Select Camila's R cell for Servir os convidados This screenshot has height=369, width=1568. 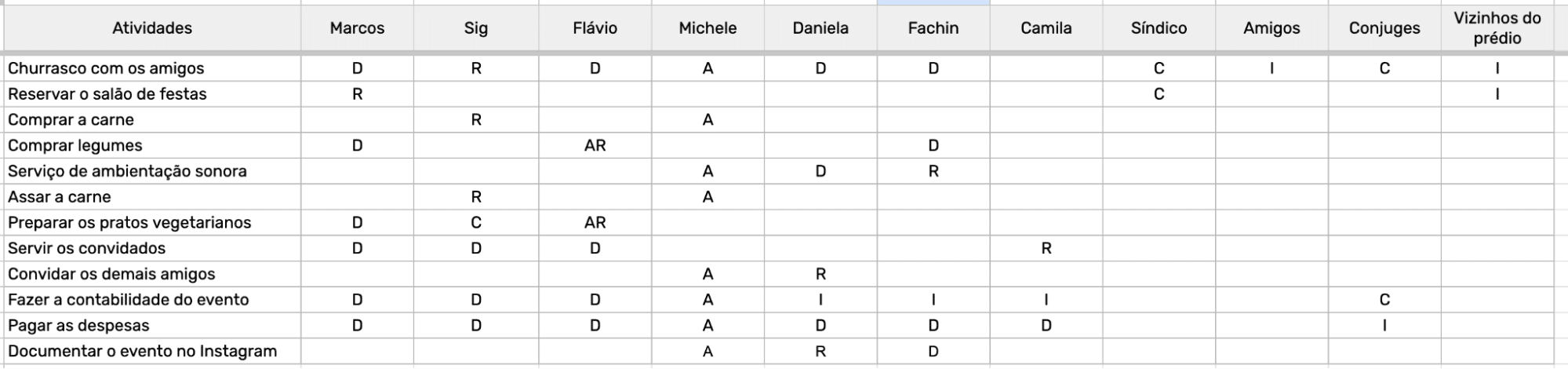pos(1046,248)
